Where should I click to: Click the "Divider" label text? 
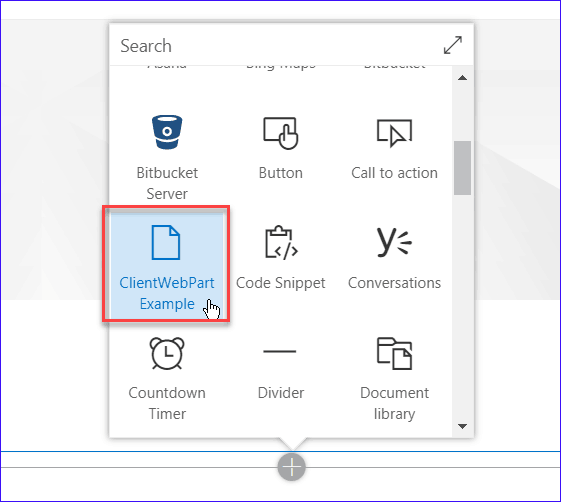280,393
